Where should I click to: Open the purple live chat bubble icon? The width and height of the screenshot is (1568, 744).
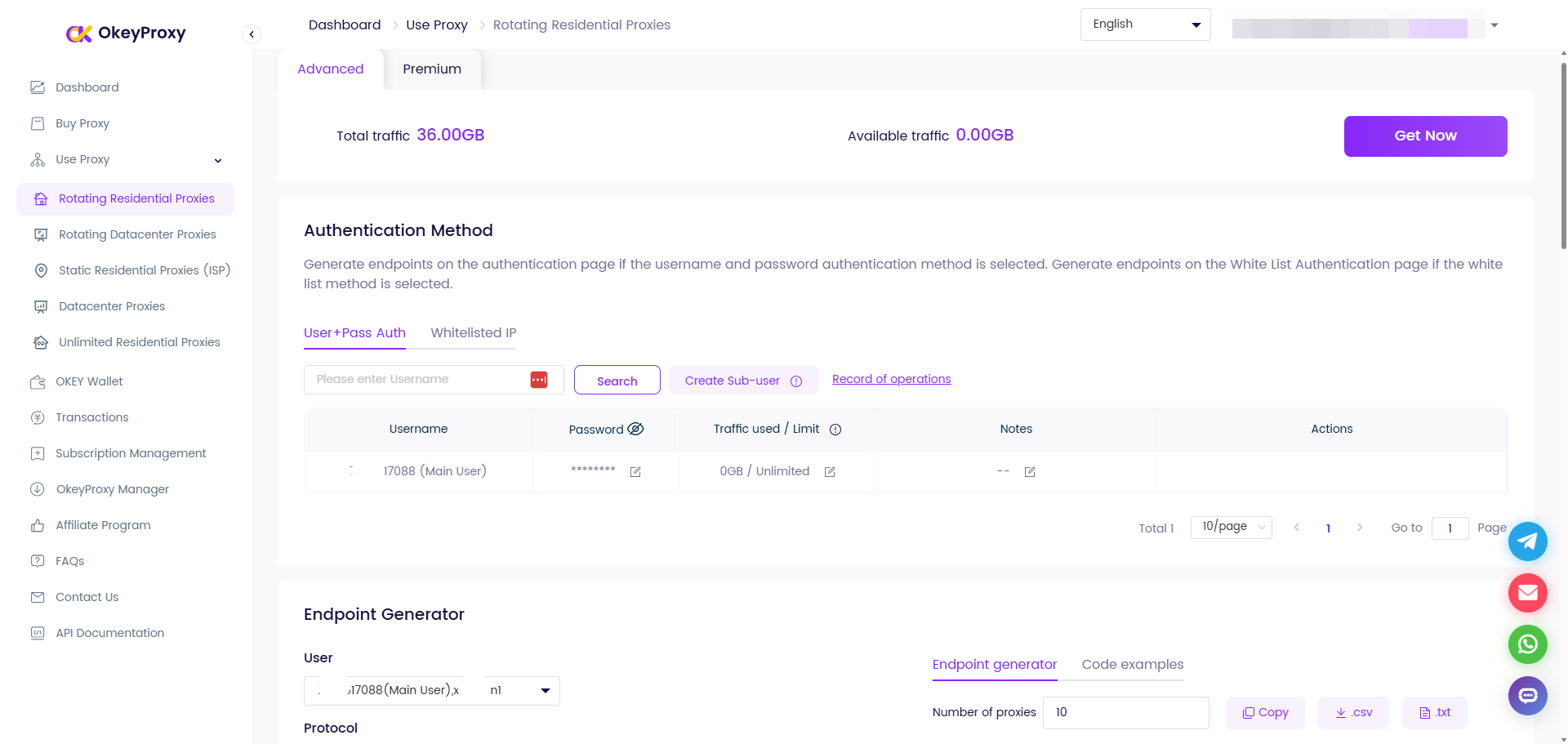pyautogui.click(x=1527, y=696)
